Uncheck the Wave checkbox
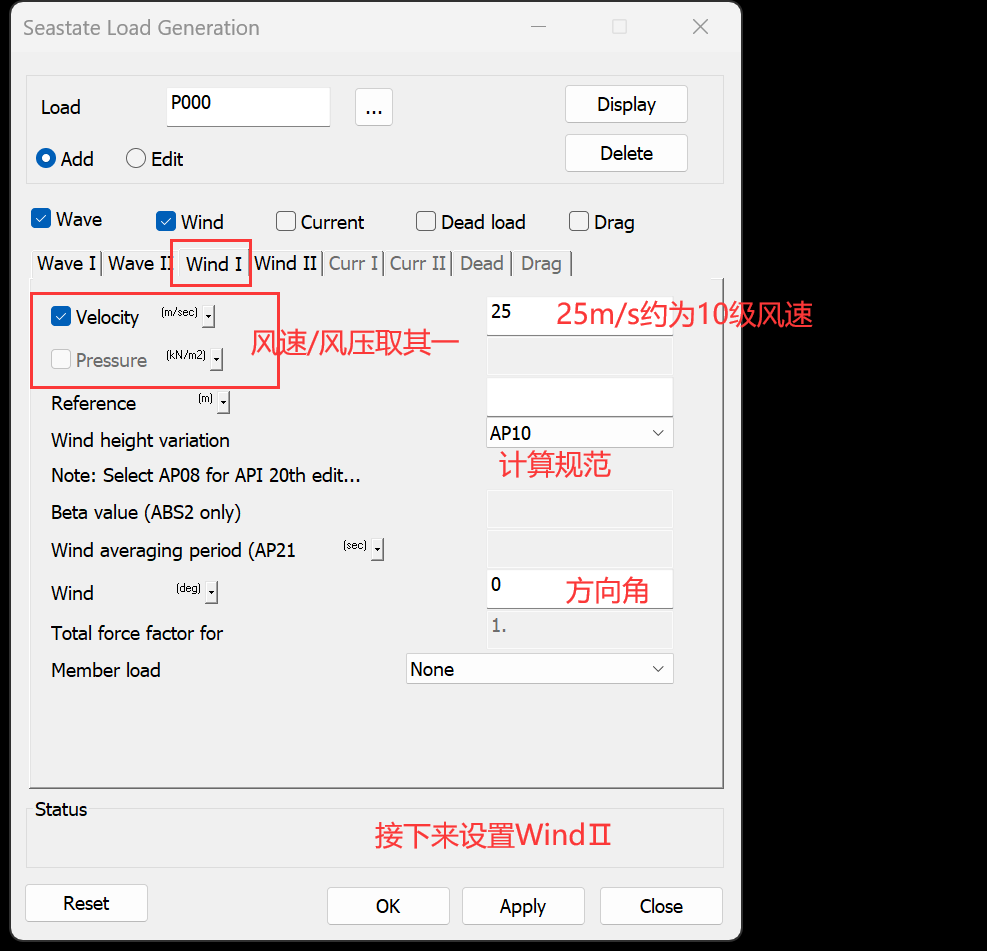Viewport: 987px width, 951px height. coord(41,219)
